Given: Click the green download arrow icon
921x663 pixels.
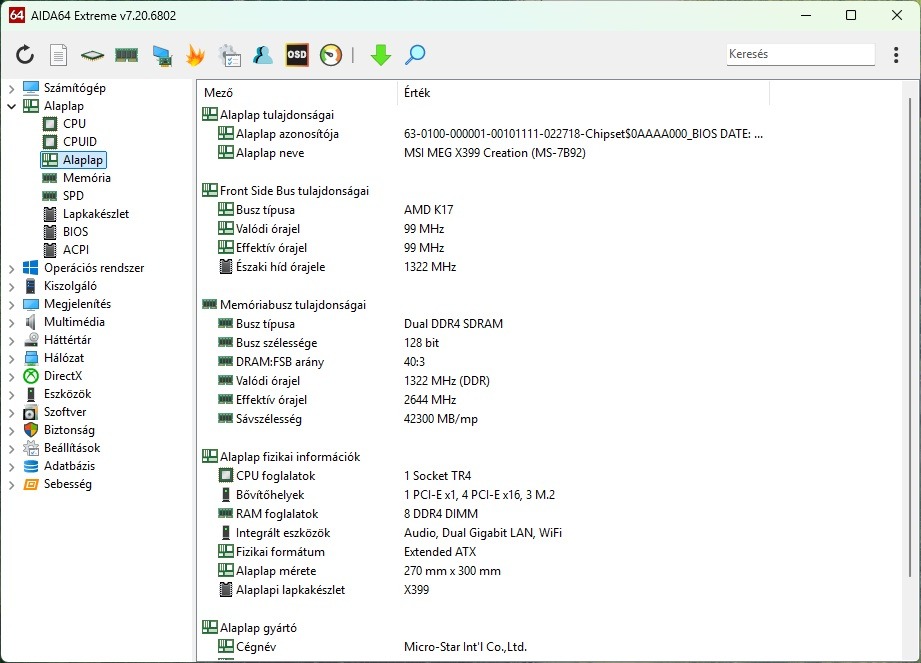Looking at the screenshot, I should 381,55.
